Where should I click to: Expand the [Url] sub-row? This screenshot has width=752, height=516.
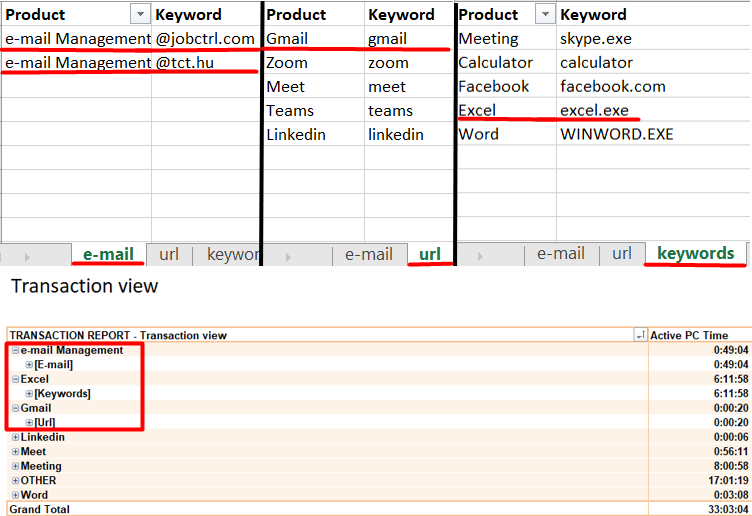coord(29,423)
